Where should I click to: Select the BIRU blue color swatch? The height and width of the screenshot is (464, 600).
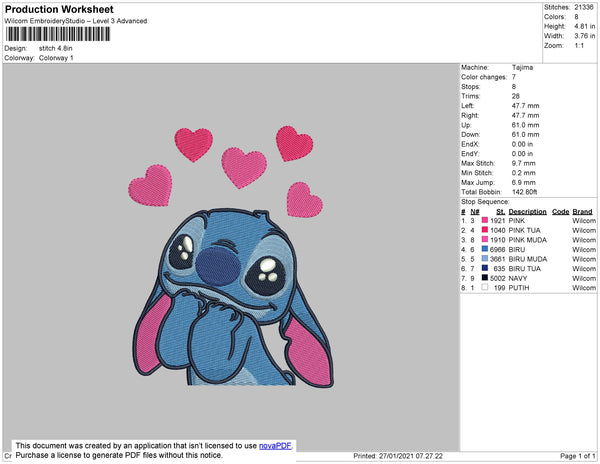tap(486, 250)
